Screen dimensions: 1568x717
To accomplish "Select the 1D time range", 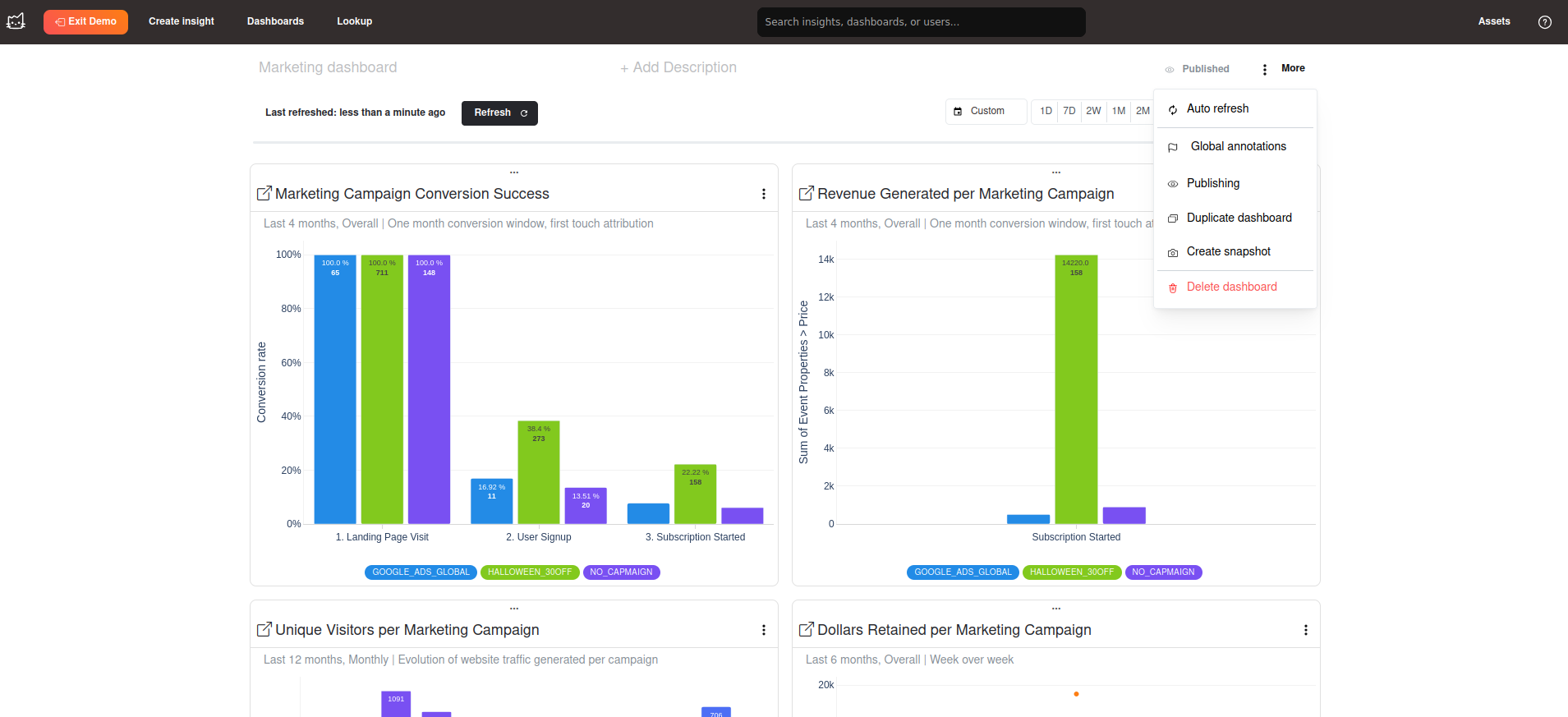I will tap(1046, 111).
